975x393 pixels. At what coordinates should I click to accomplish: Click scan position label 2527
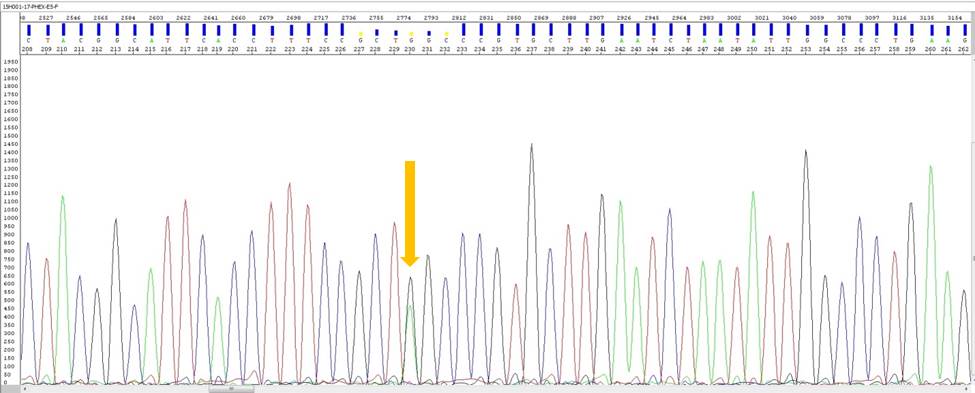coord(45,18)
